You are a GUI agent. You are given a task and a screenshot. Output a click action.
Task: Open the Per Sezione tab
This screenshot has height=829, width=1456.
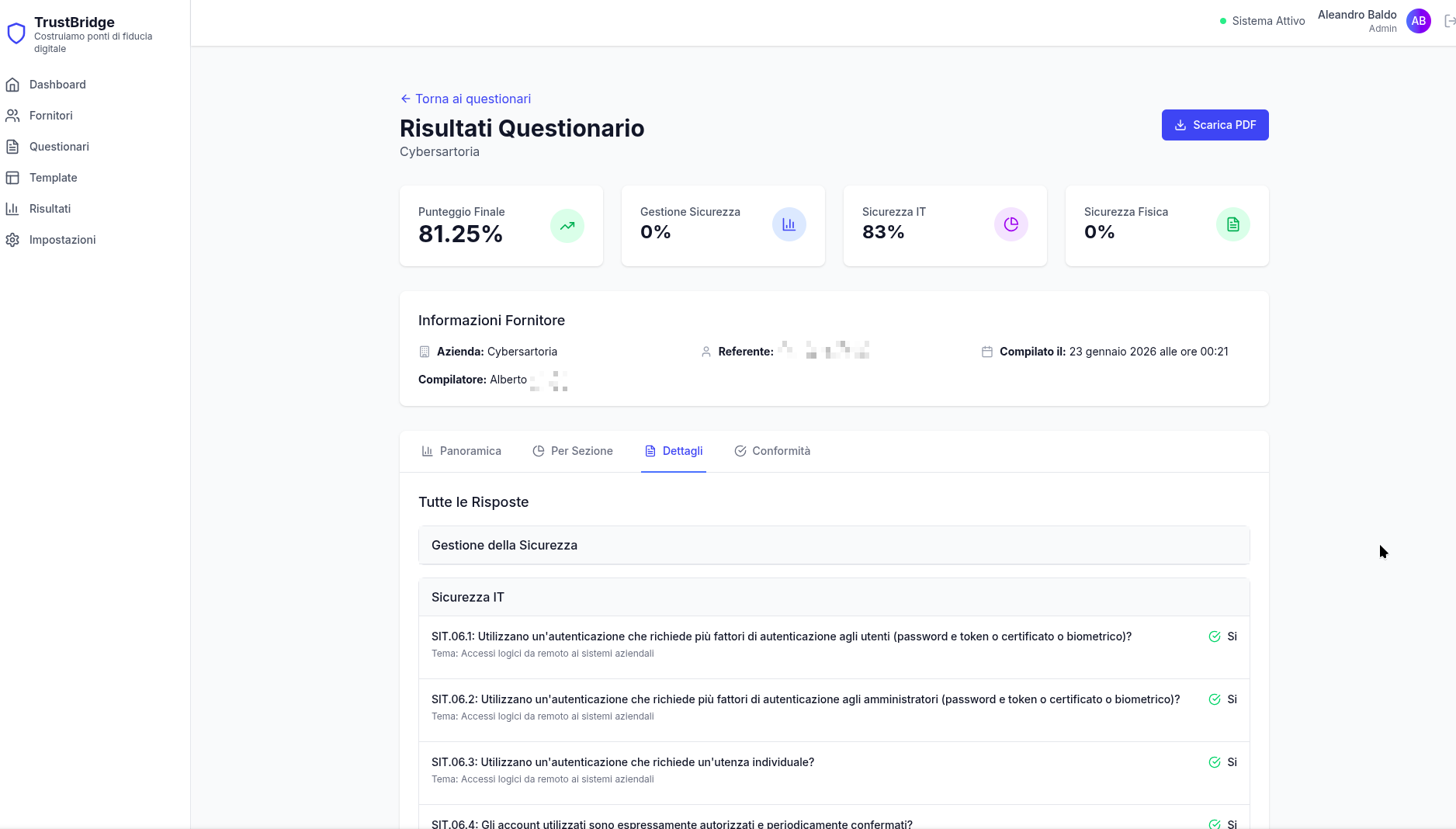pos(573,451)
